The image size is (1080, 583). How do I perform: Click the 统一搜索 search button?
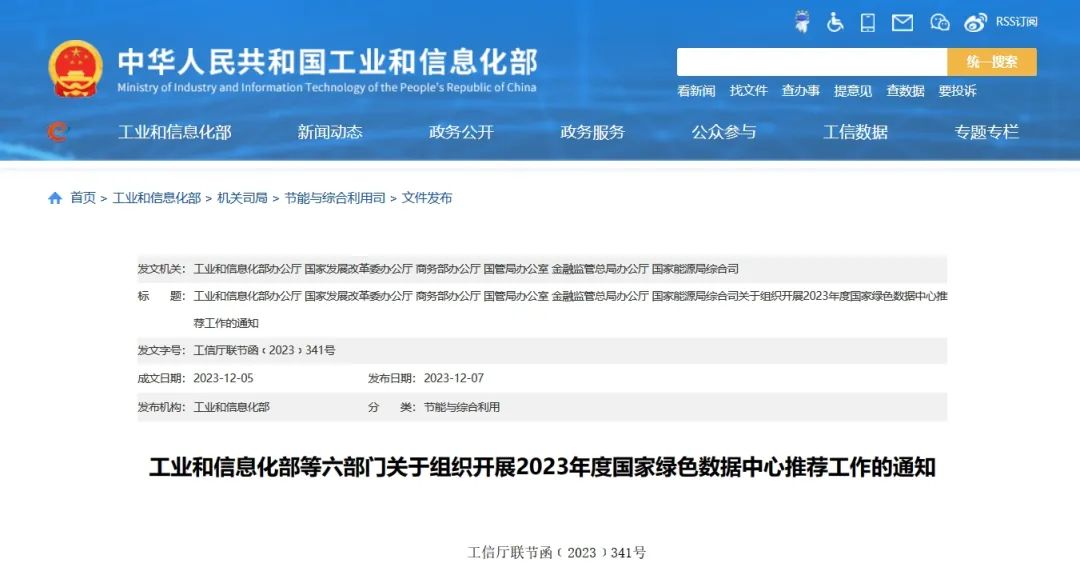(992, 62)
